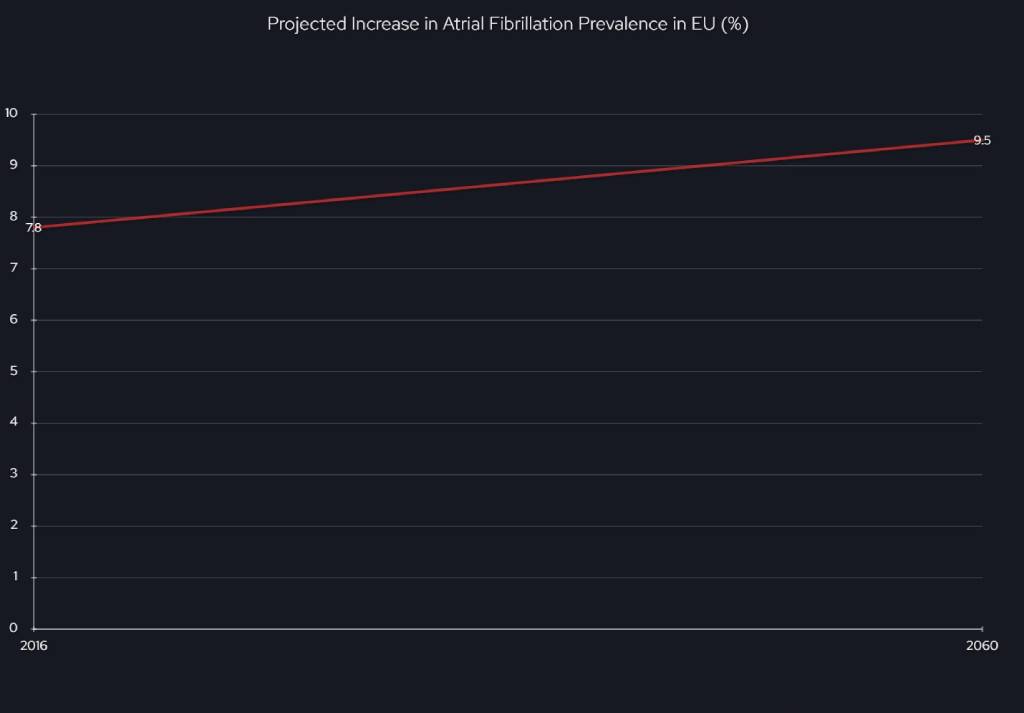Click the y-axis label 9
Screen dimensions: 1024x713
14,165
